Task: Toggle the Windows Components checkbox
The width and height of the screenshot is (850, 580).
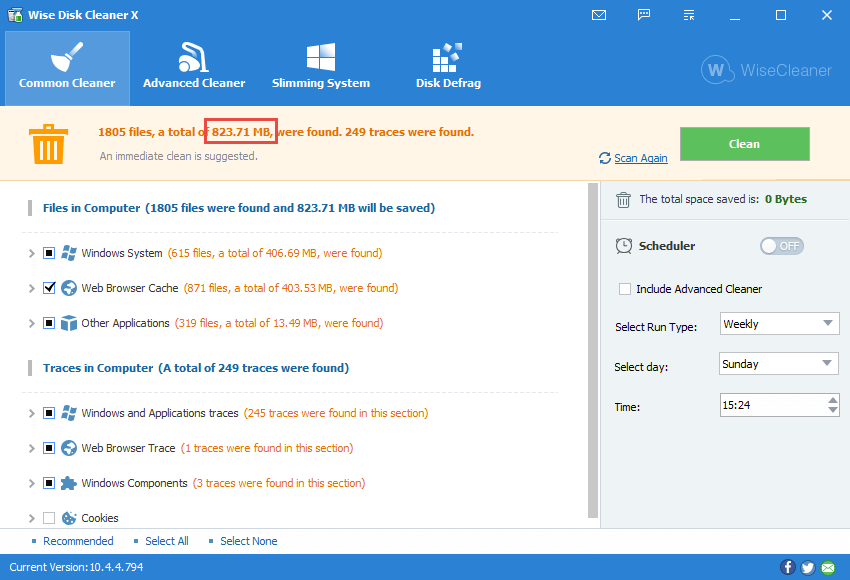Action: (x=49, y=483)
